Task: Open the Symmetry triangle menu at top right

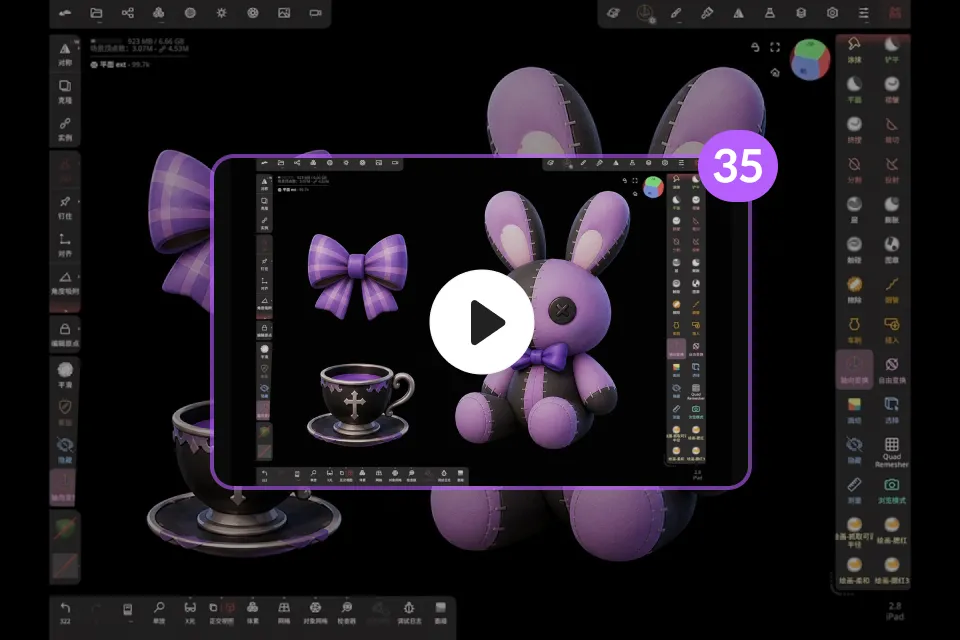Action: click(738, 13)
